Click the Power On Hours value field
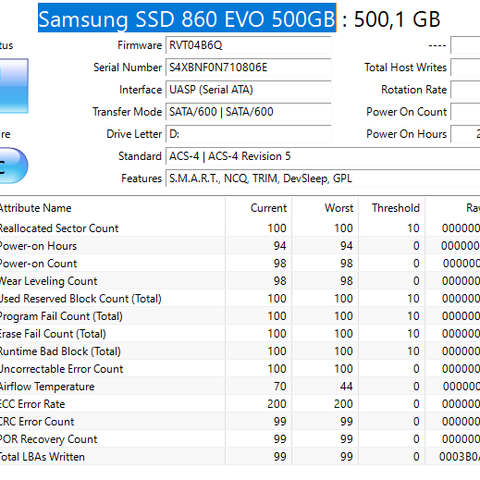Image resolution: width=480 pixels, height=480 pixels. 465,134
